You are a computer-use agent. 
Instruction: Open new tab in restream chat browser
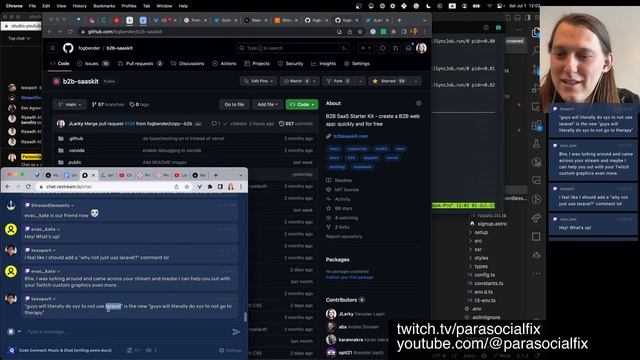[x=216, y=175]
